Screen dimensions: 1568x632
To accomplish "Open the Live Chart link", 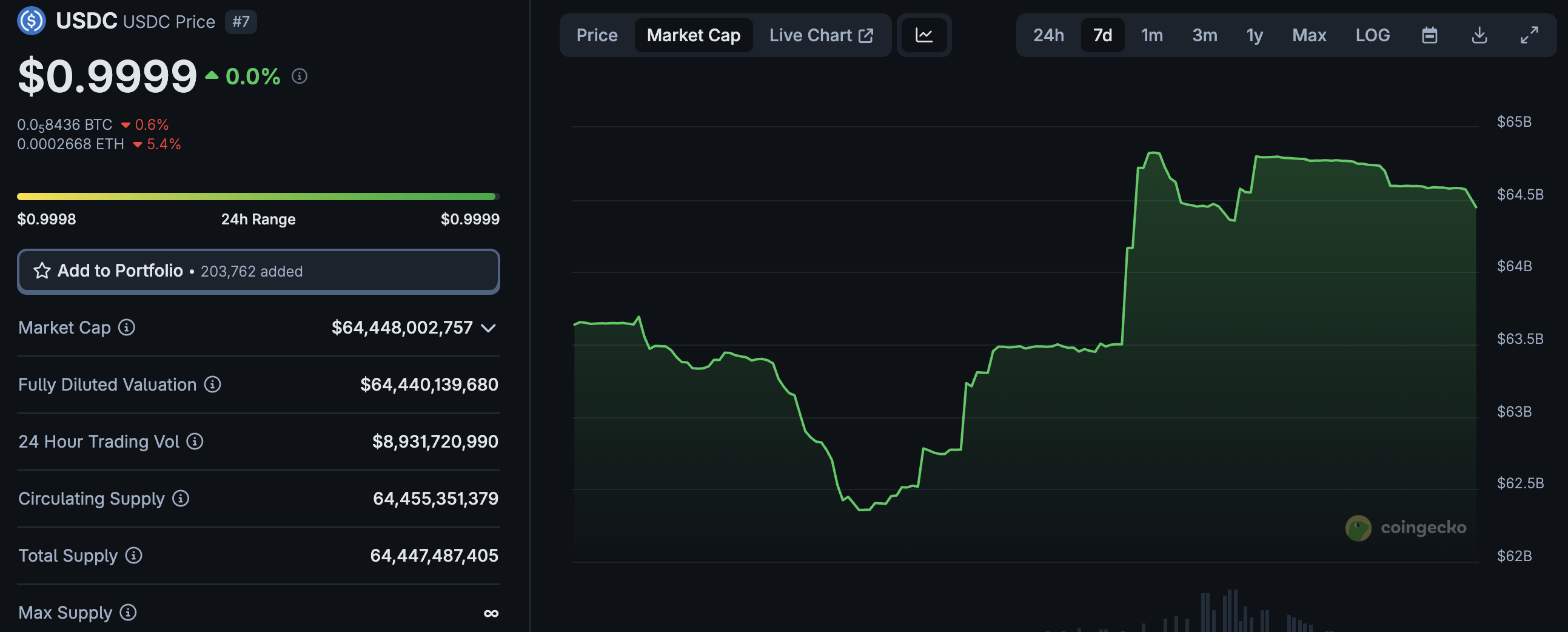I will (x=820, y=35).
